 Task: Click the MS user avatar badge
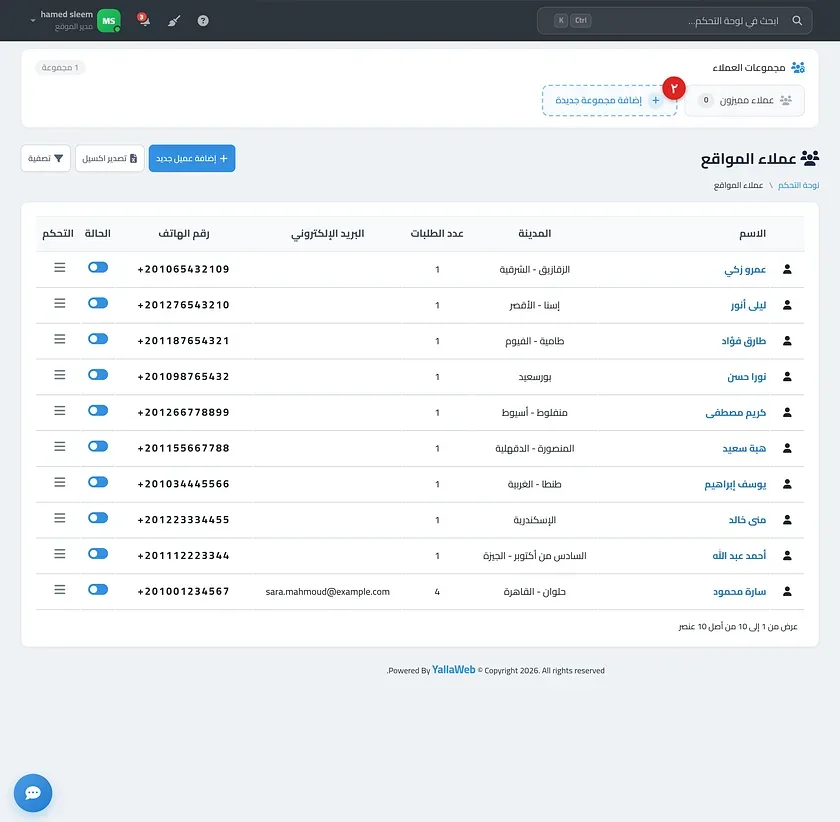tap(109, 21)
